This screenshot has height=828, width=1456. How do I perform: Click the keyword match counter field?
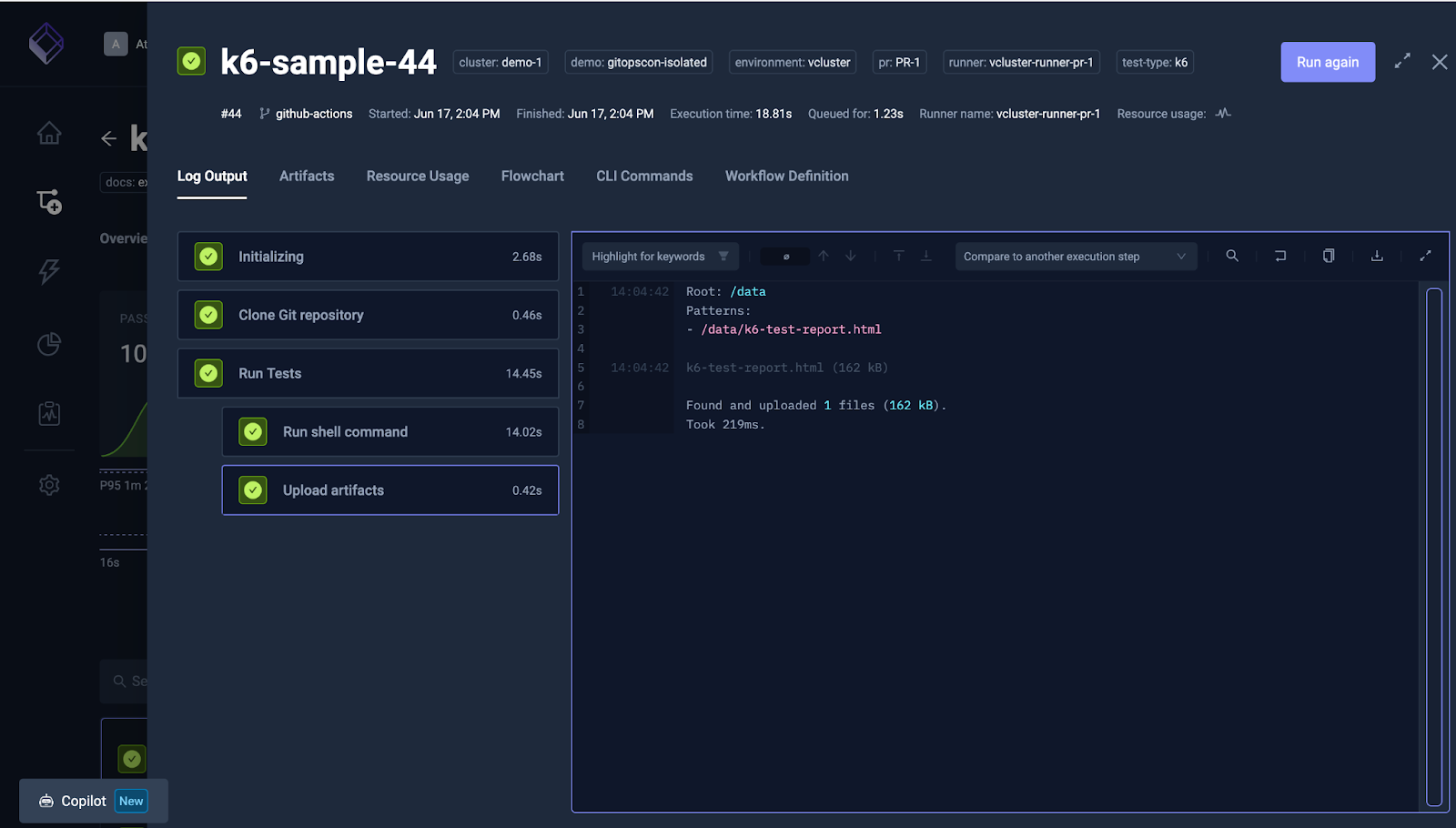785,257
